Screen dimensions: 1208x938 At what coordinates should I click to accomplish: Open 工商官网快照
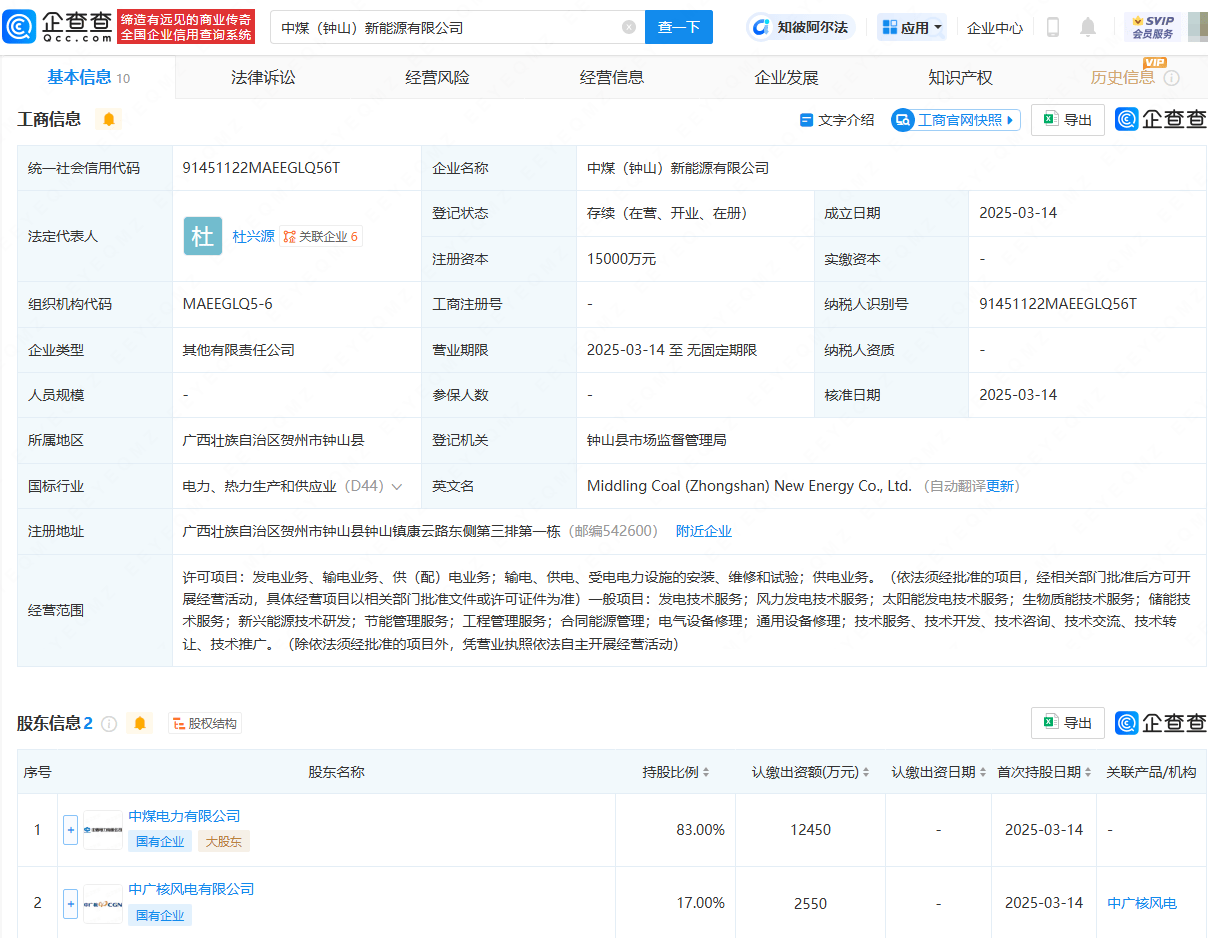(x=956, y=120)
